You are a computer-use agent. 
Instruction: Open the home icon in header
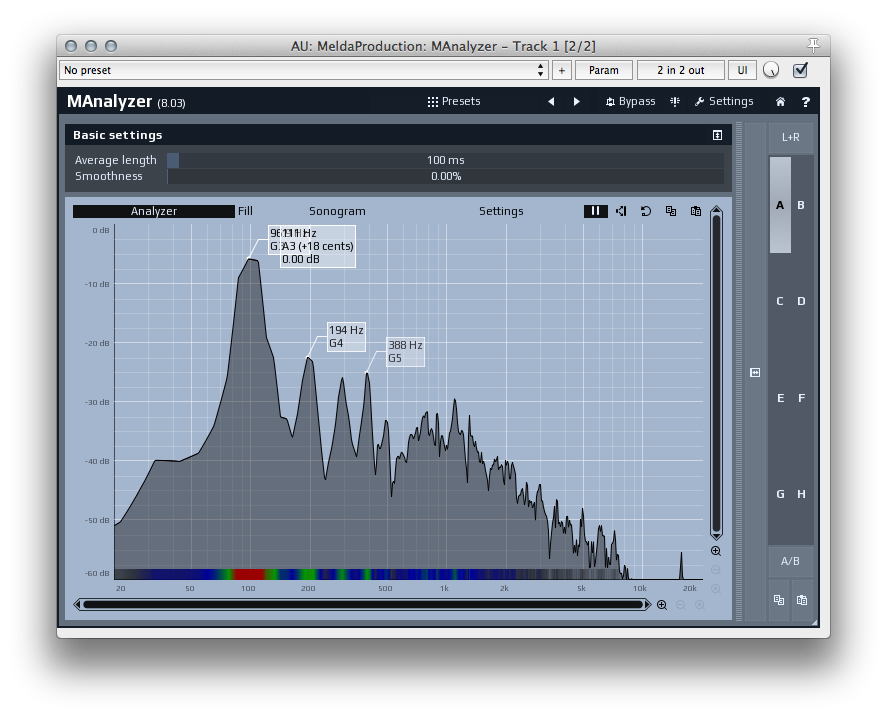[780, 102]
